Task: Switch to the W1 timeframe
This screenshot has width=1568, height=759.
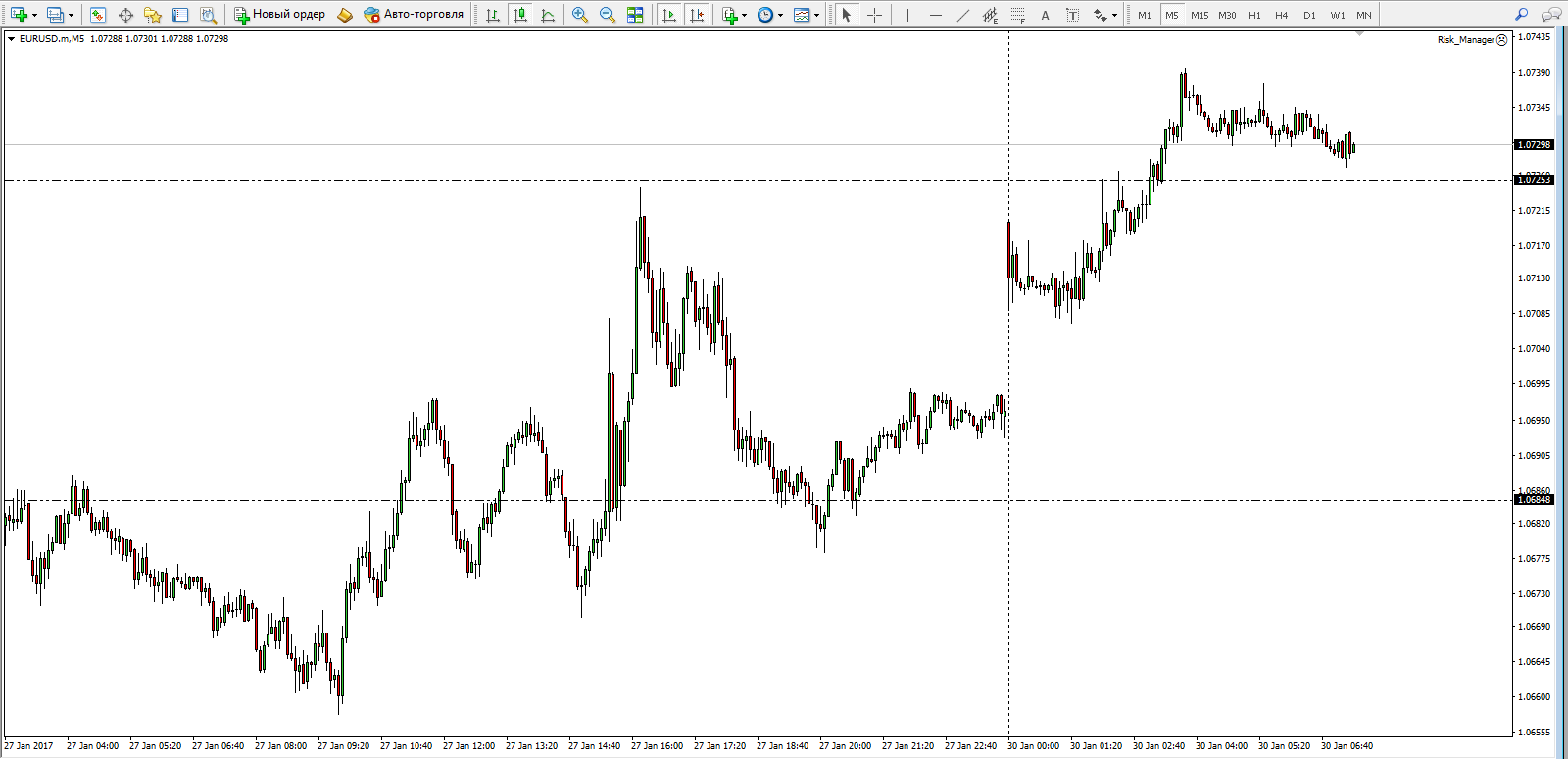Action: (x=1338, y=15)
